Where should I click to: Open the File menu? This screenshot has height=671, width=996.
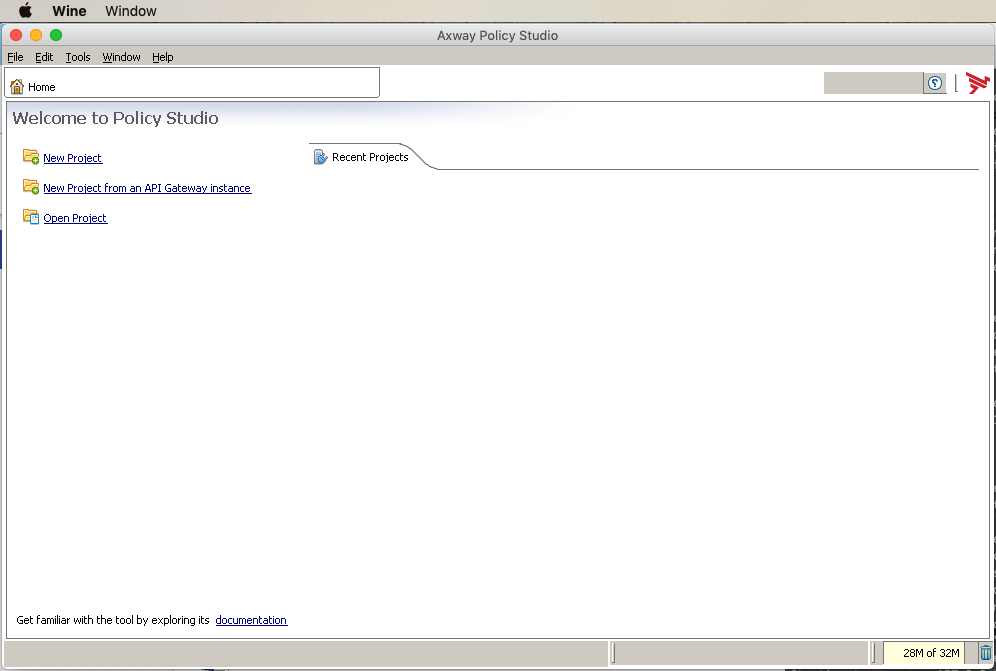point(15,57)
